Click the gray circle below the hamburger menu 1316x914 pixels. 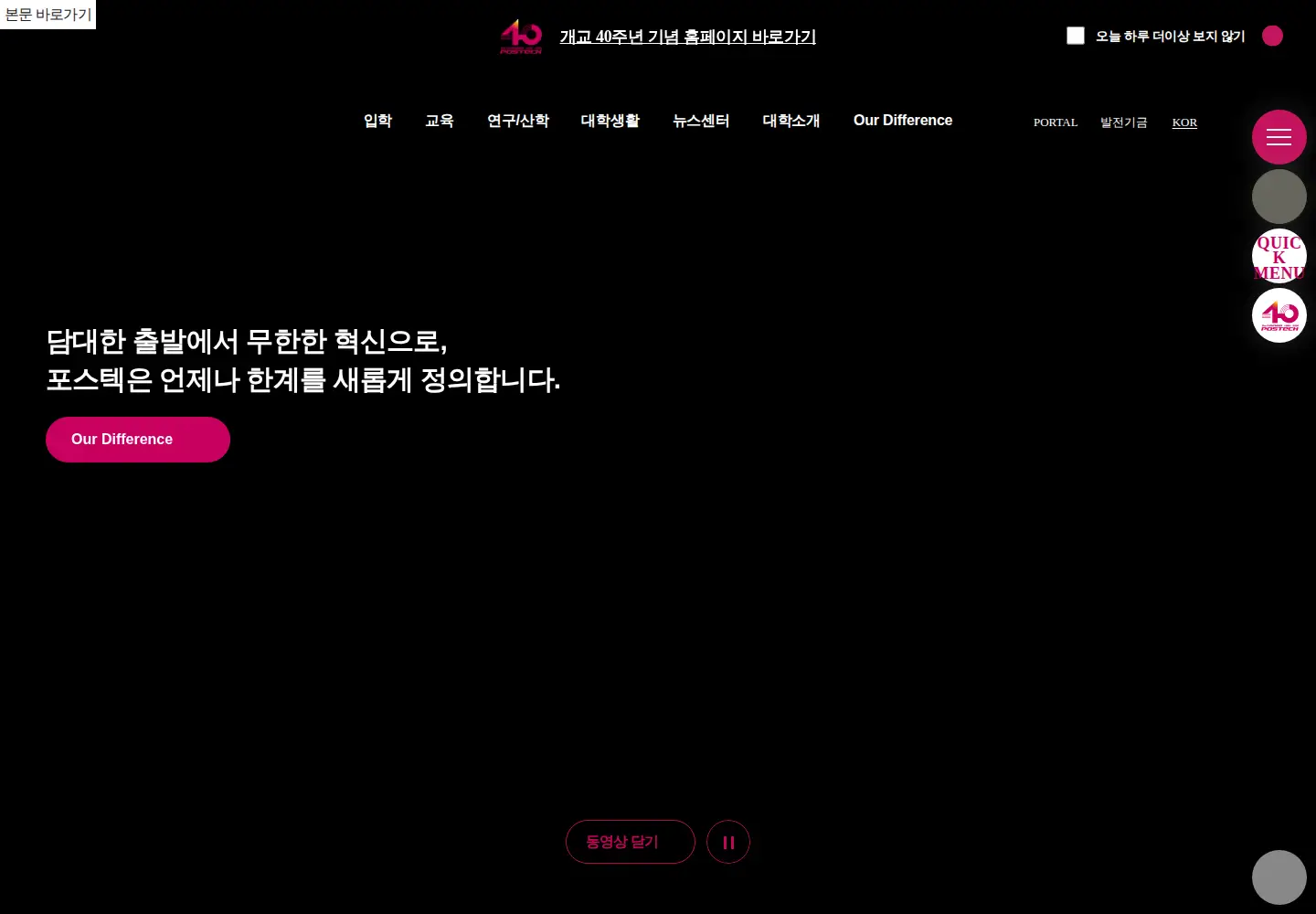tap(1279, 197)
